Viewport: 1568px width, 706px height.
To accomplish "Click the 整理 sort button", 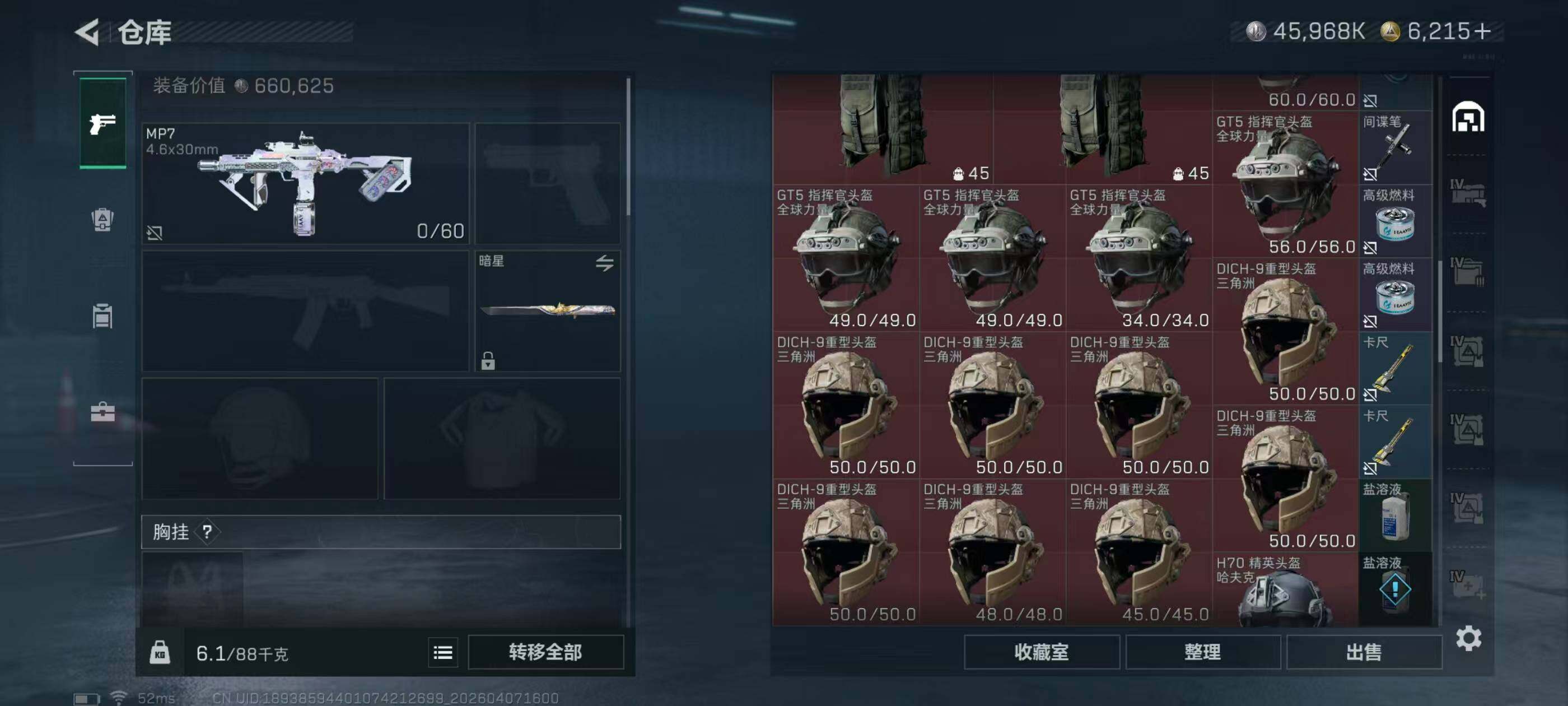I will coord(1202,652).
